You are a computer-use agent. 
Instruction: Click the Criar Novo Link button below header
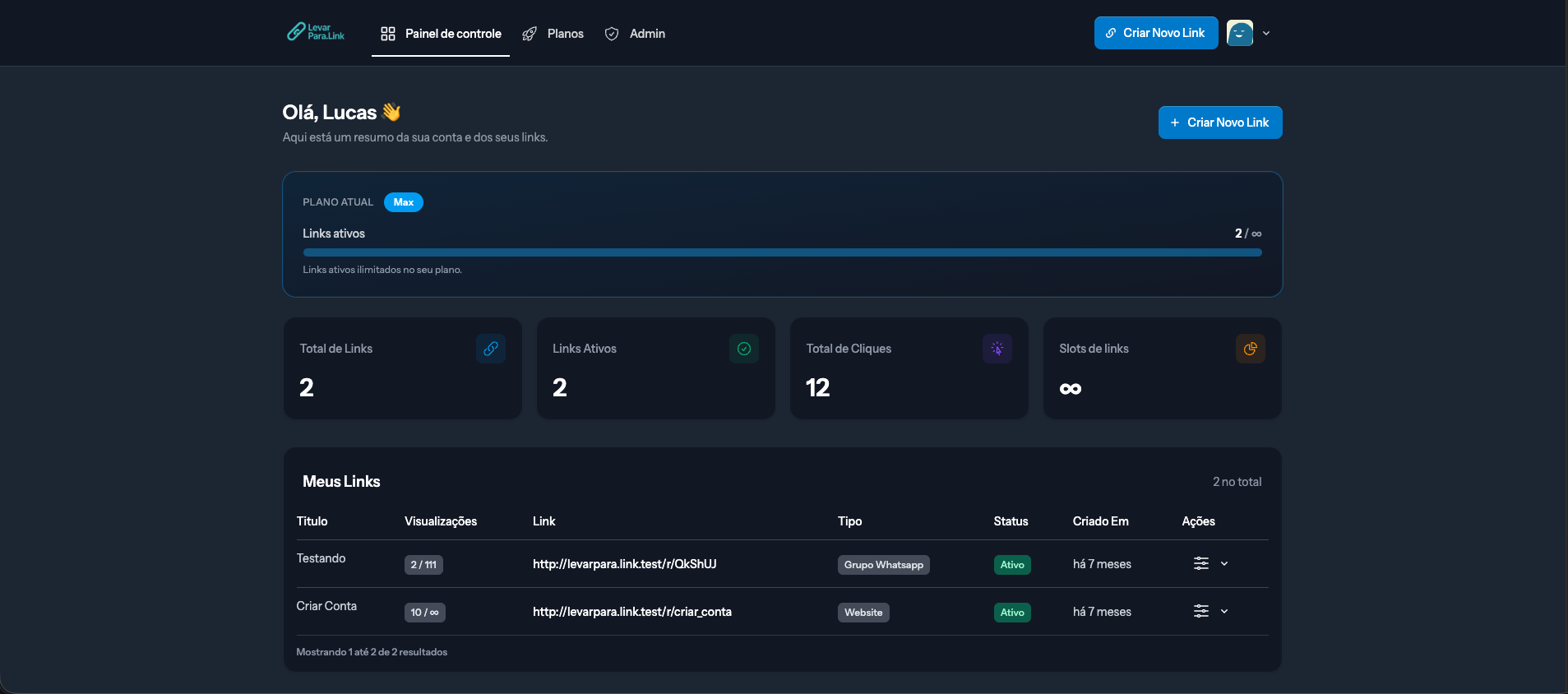1220,123
